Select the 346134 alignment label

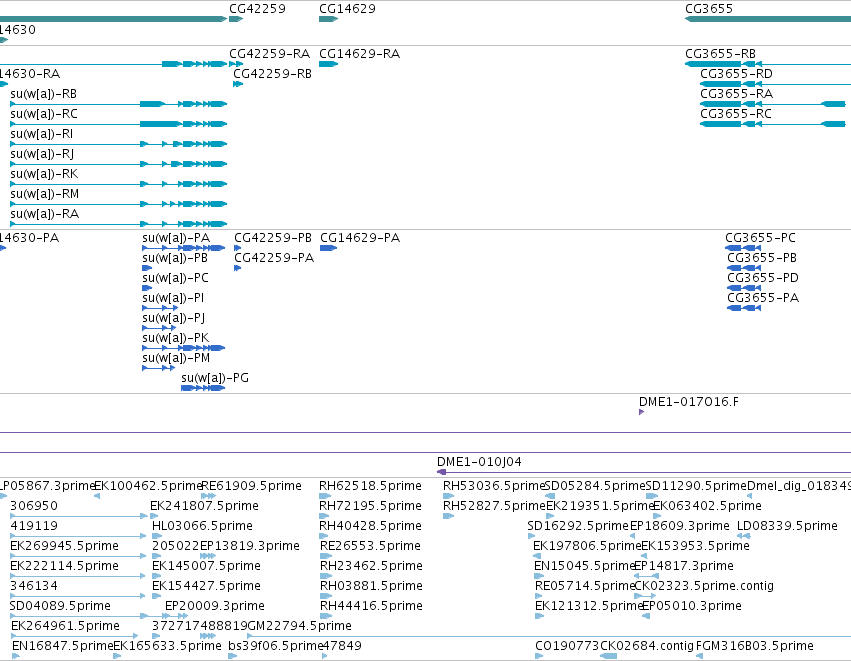[x=34, y=586]
